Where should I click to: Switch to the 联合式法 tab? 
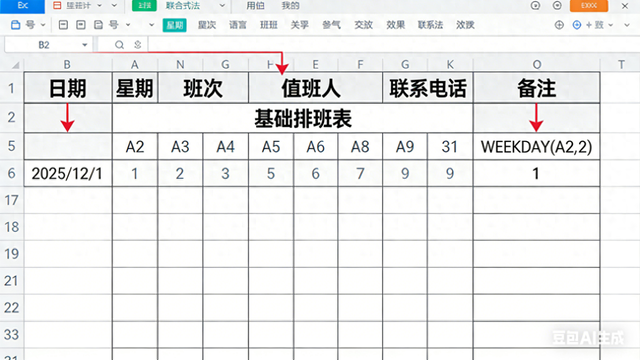pos(182,6)
